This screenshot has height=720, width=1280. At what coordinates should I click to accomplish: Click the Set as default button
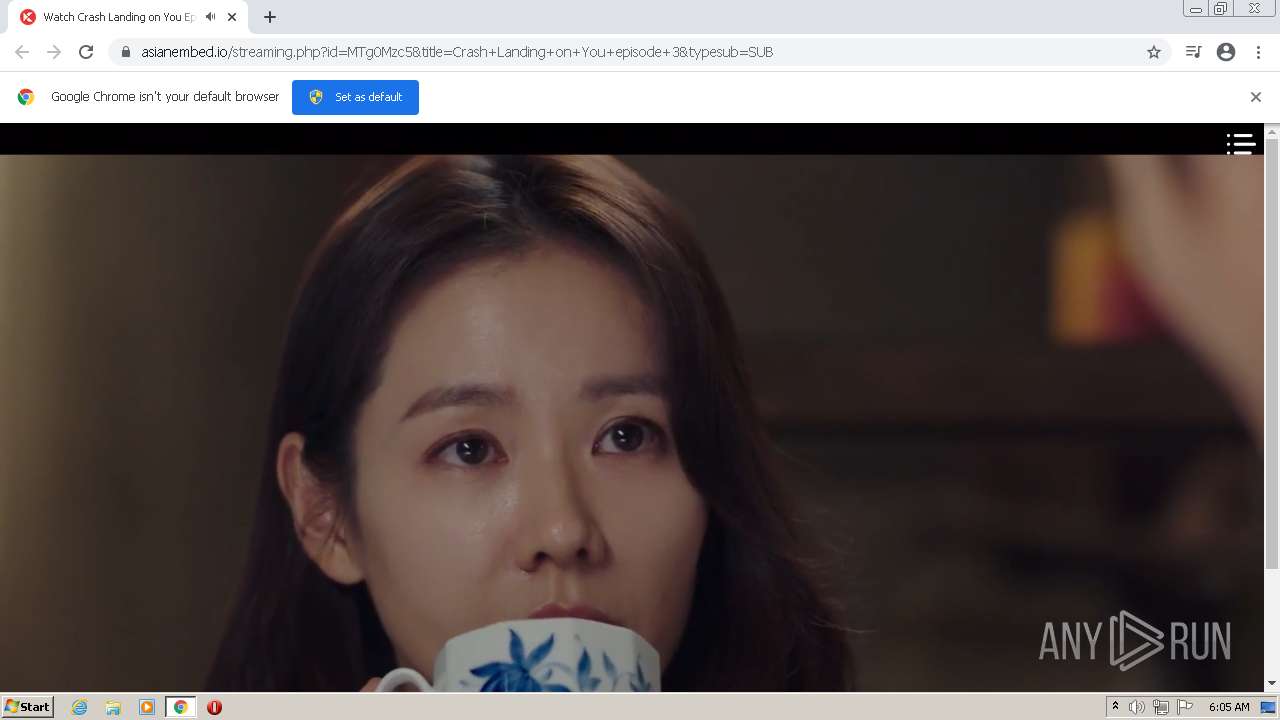coord(355,97)
